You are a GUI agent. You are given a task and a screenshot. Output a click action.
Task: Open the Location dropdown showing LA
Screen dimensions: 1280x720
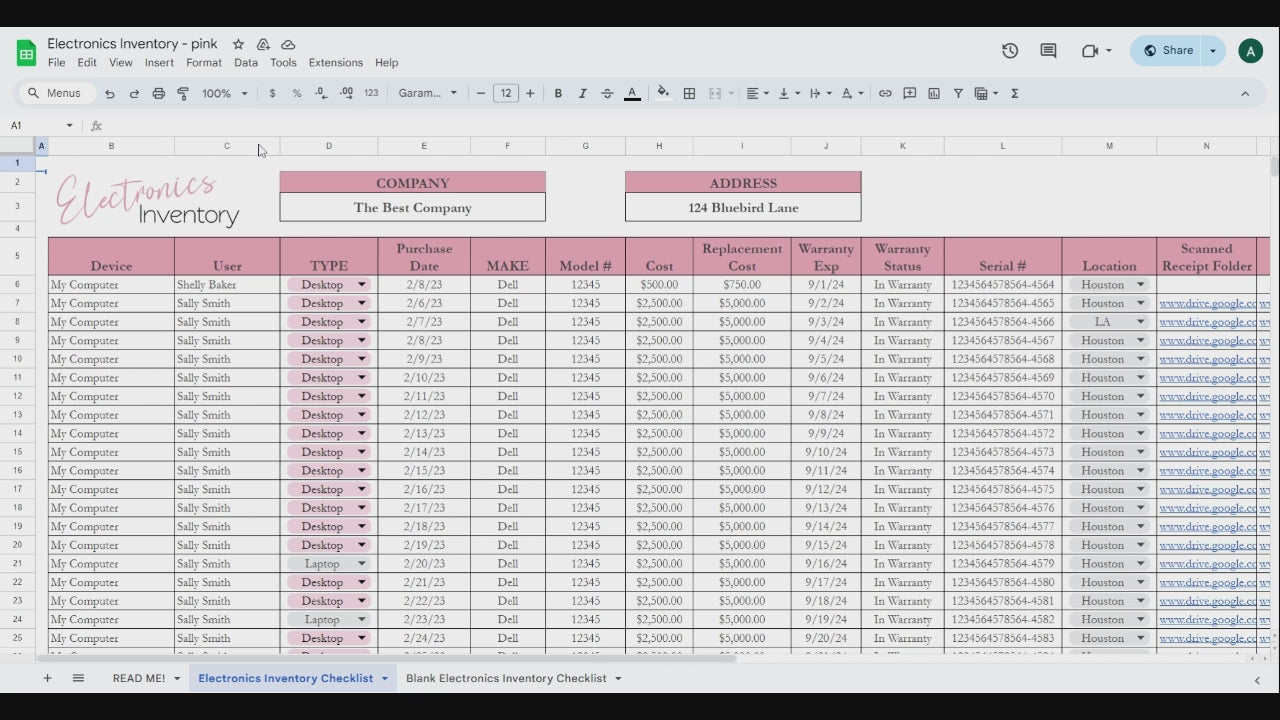point(1140,321)
